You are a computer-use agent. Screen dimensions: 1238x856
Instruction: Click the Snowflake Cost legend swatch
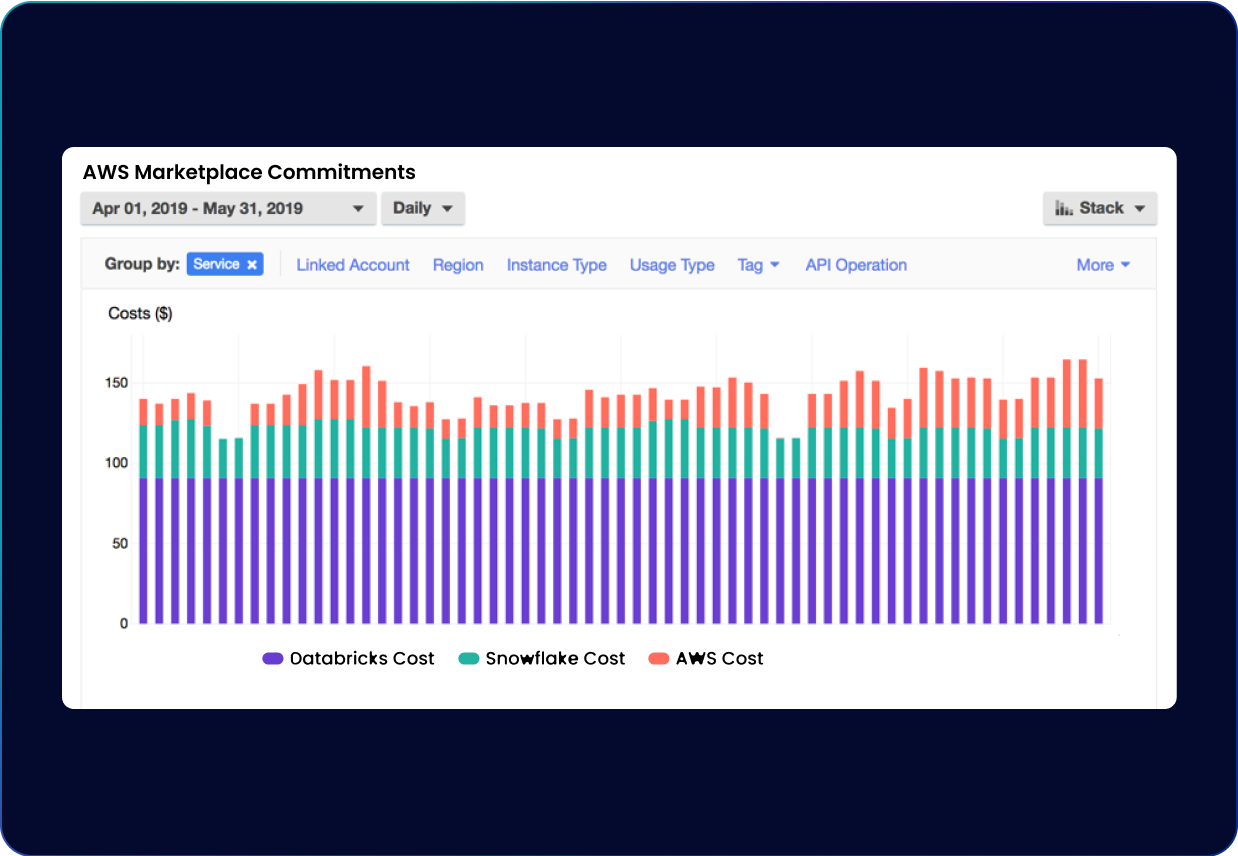tap(469, 659)
